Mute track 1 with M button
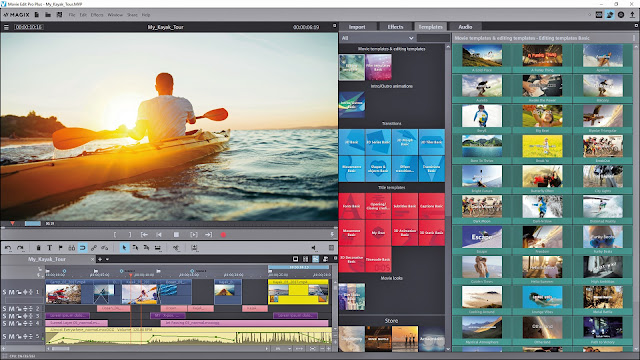Viewport: 640px width, 360px height. [11, 292]
